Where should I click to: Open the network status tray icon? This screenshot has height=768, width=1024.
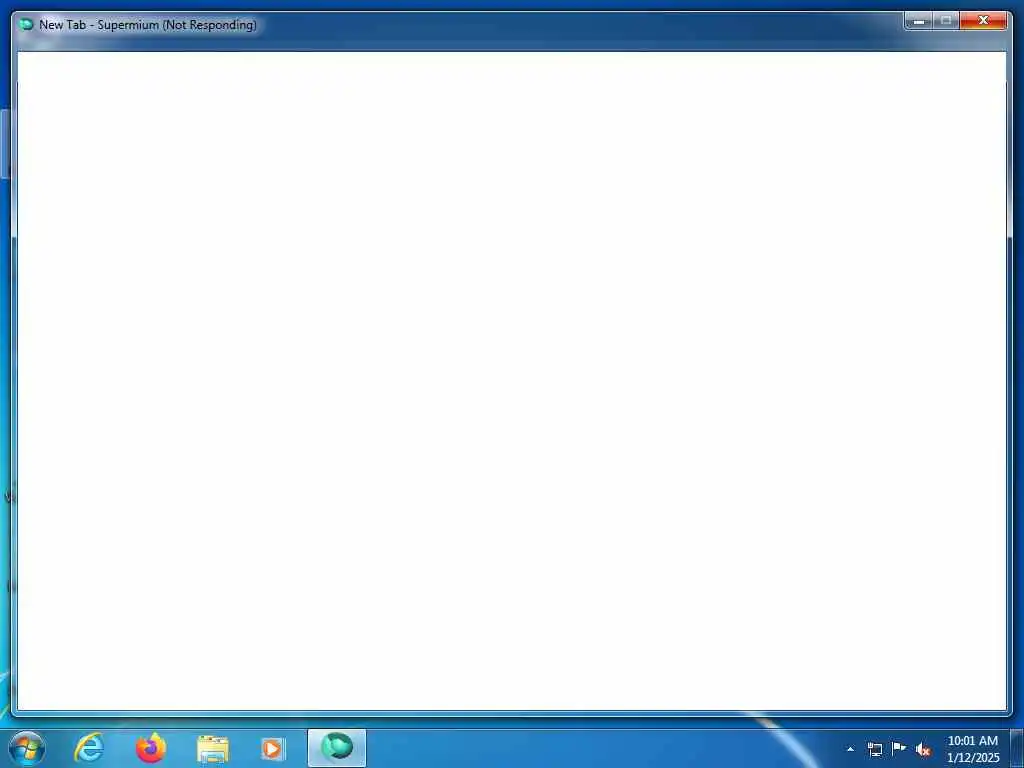pyautogui.click(x=875, y=749)
